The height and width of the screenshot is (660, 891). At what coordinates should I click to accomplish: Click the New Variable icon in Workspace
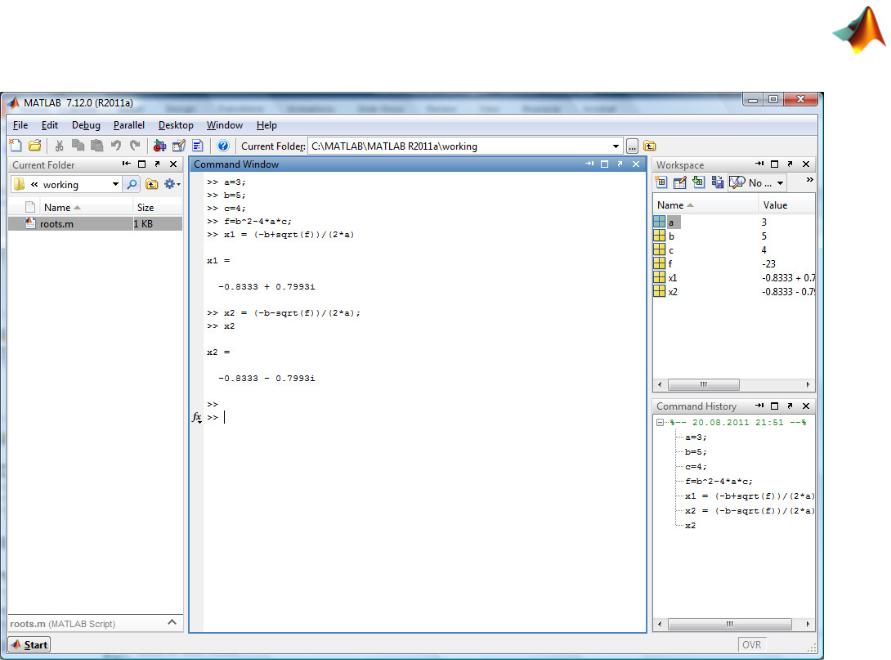coord(661,182)
